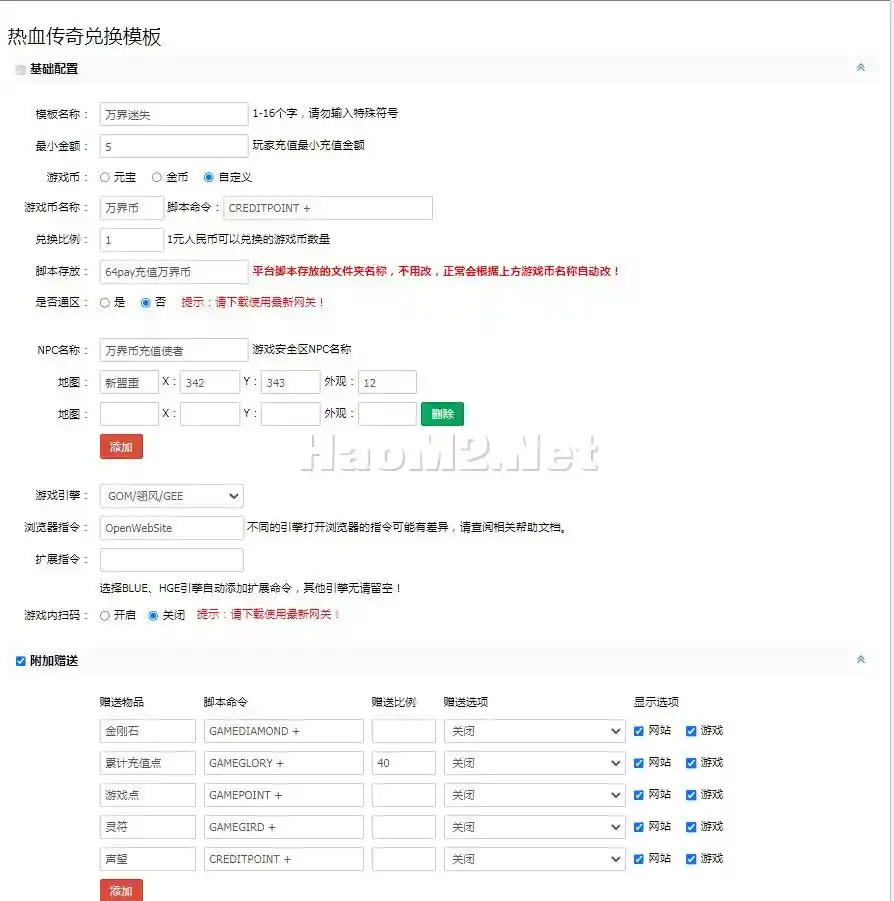894x901 pixels.
Task: Toggle 网站 checkbox in 游戏点 row
Action: 638,795
